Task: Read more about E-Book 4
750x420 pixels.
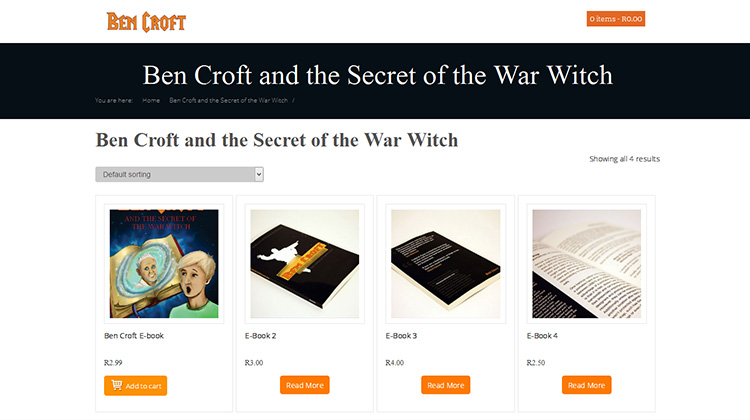Action: pos(586,385)
